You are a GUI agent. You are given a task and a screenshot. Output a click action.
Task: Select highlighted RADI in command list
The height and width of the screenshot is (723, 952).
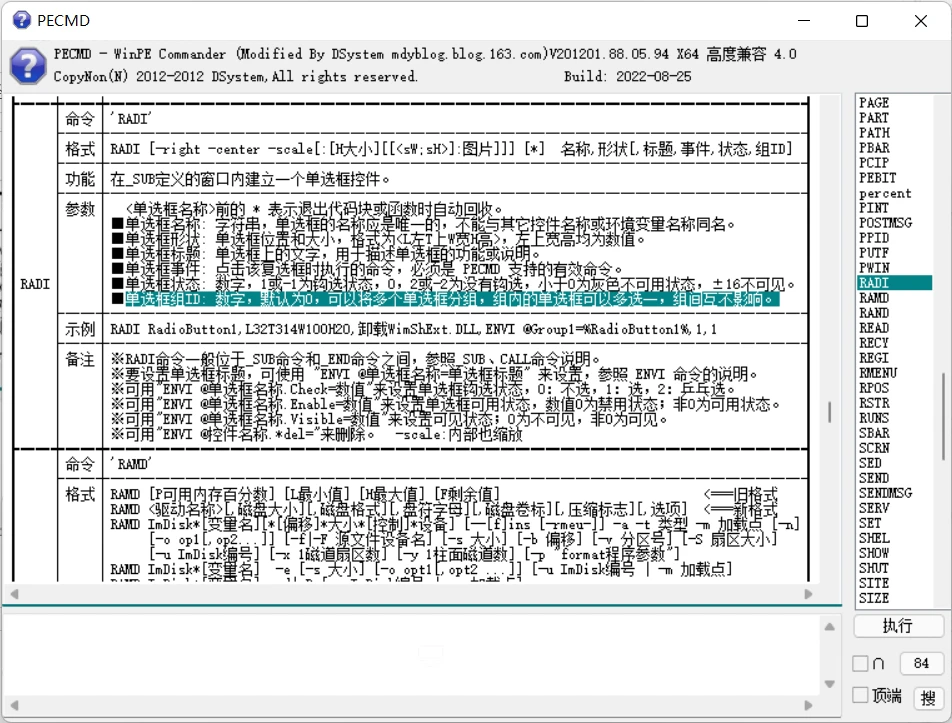894,283
